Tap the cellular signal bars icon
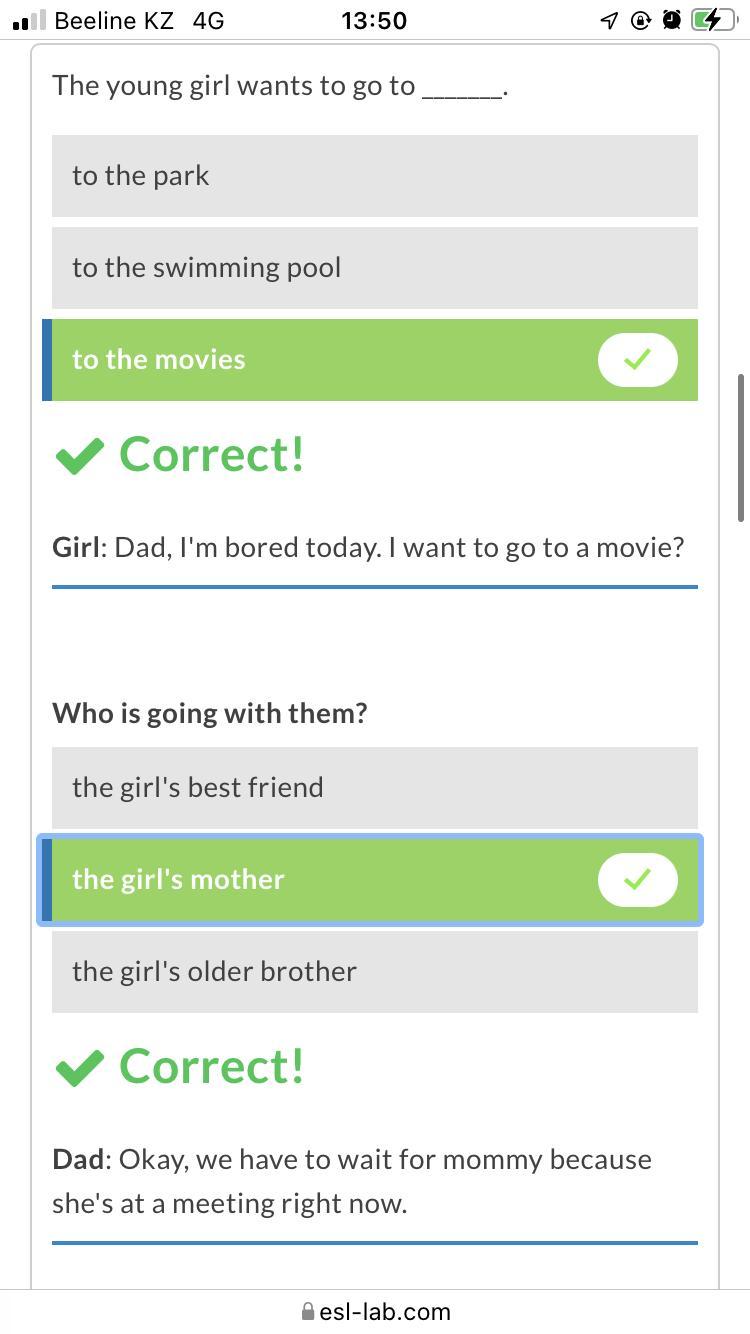Image resolution: width=750 pixels, height=1334 pixels. [x=30, y=20]
